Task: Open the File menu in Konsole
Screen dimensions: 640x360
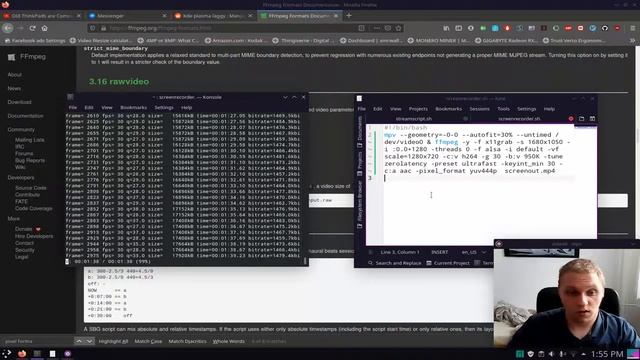Action: click(x=73, y=107)
